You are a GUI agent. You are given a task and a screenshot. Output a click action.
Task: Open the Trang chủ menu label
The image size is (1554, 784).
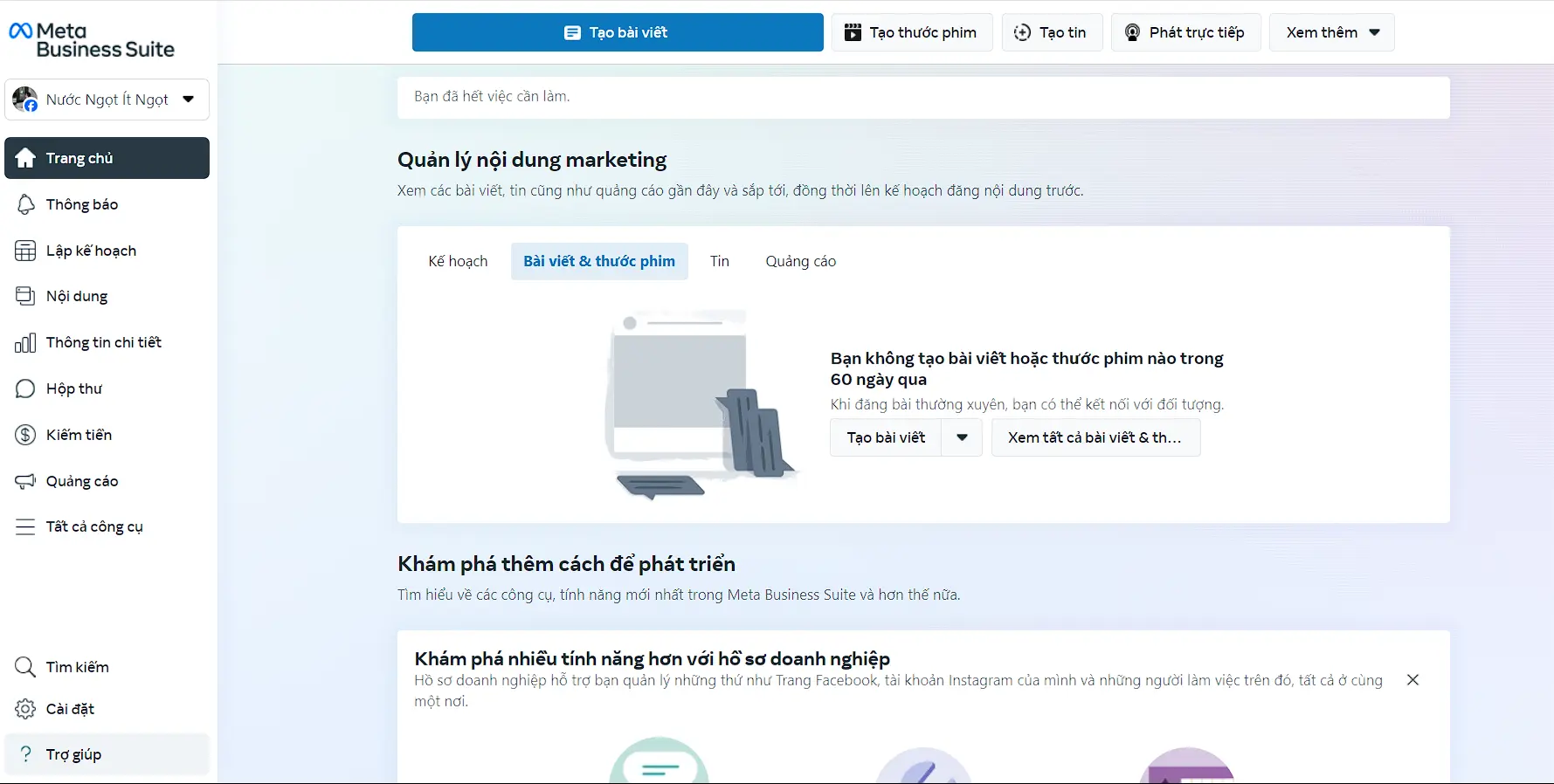click(x=79, y=158)
